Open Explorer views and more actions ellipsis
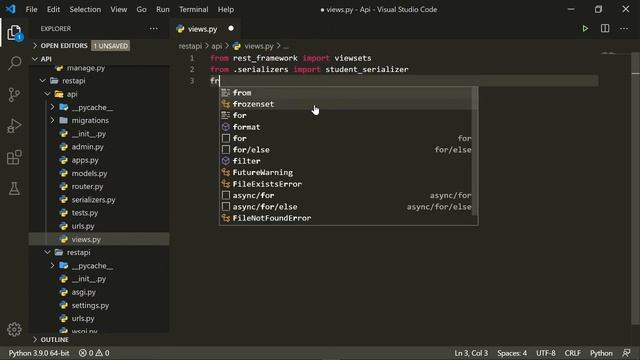This screenshot has height=360, width=640. tap(153, 29)
